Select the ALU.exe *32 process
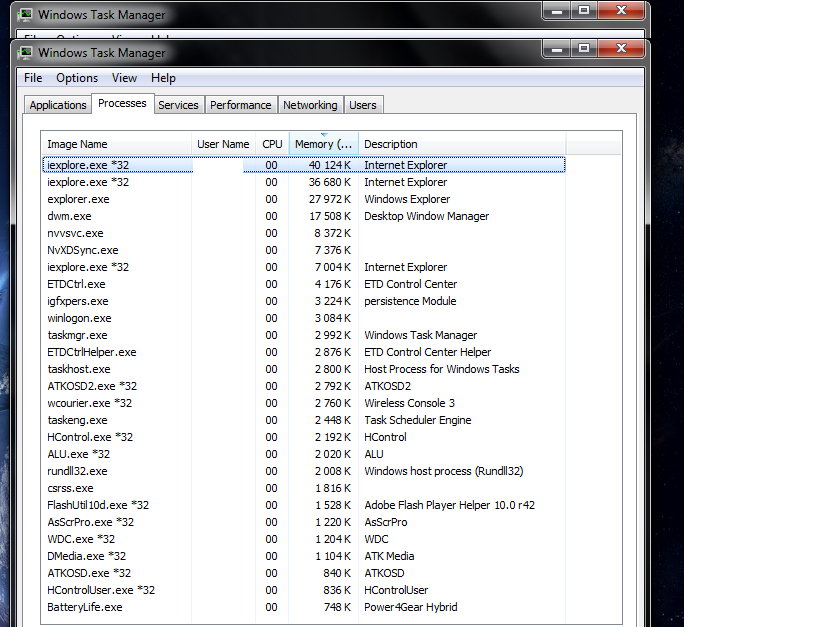 click(303, 454)
